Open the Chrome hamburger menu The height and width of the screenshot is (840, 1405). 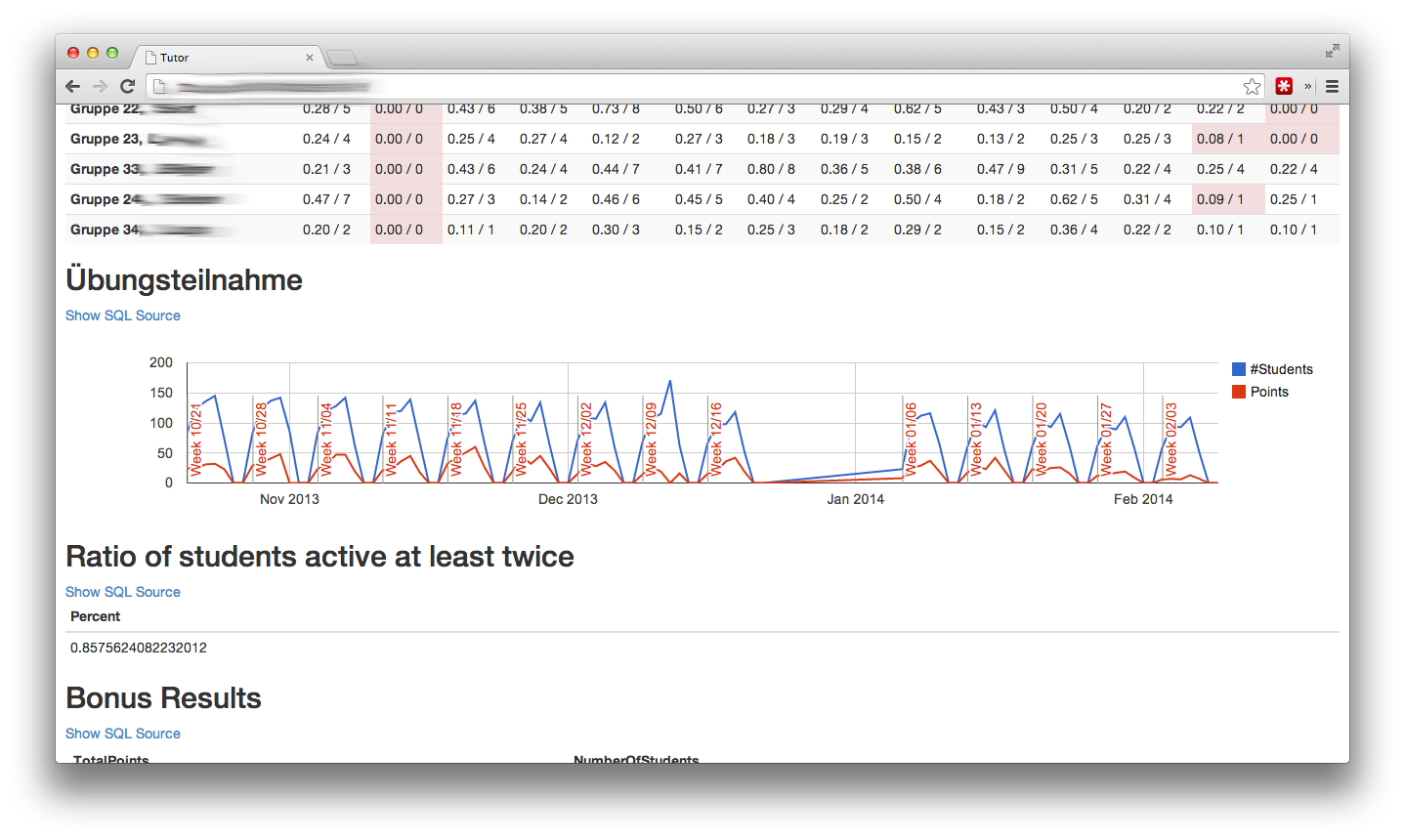point(1332,86)
